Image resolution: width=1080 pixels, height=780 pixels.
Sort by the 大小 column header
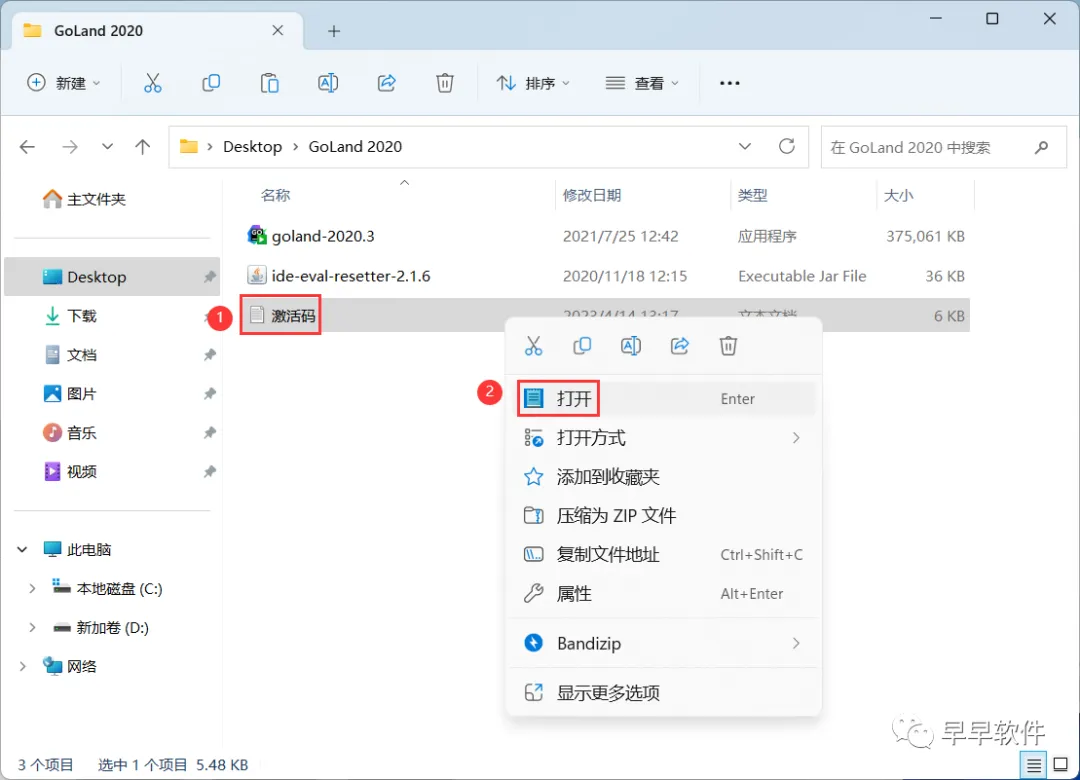point(899,196)
